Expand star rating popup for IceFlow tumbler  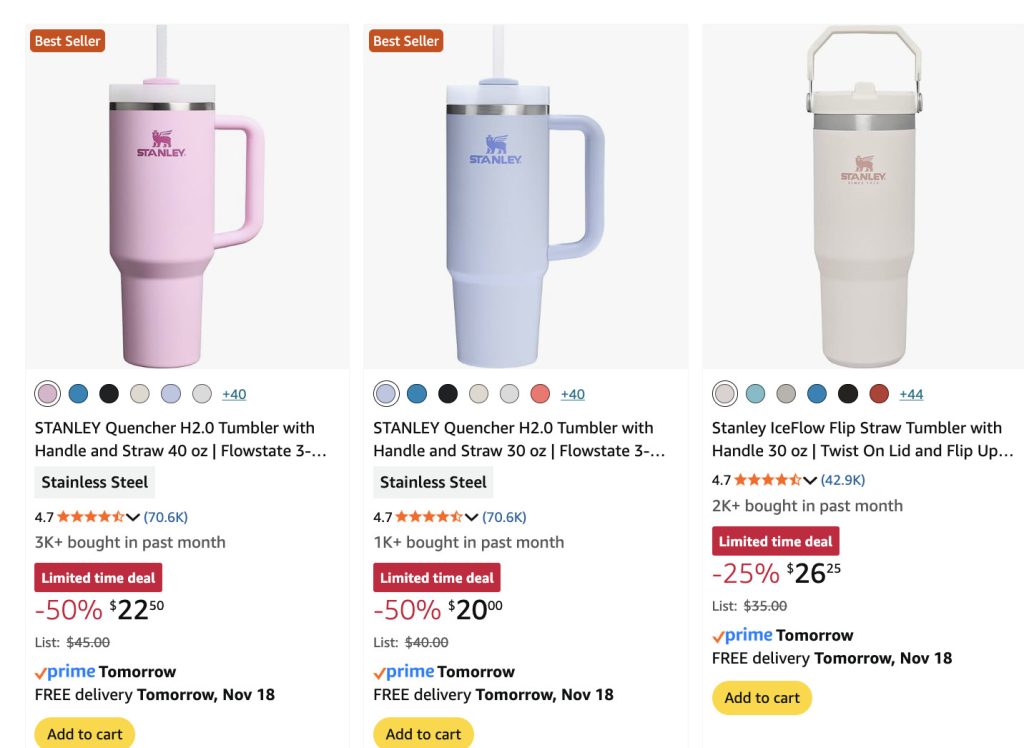tap(810, 480)
